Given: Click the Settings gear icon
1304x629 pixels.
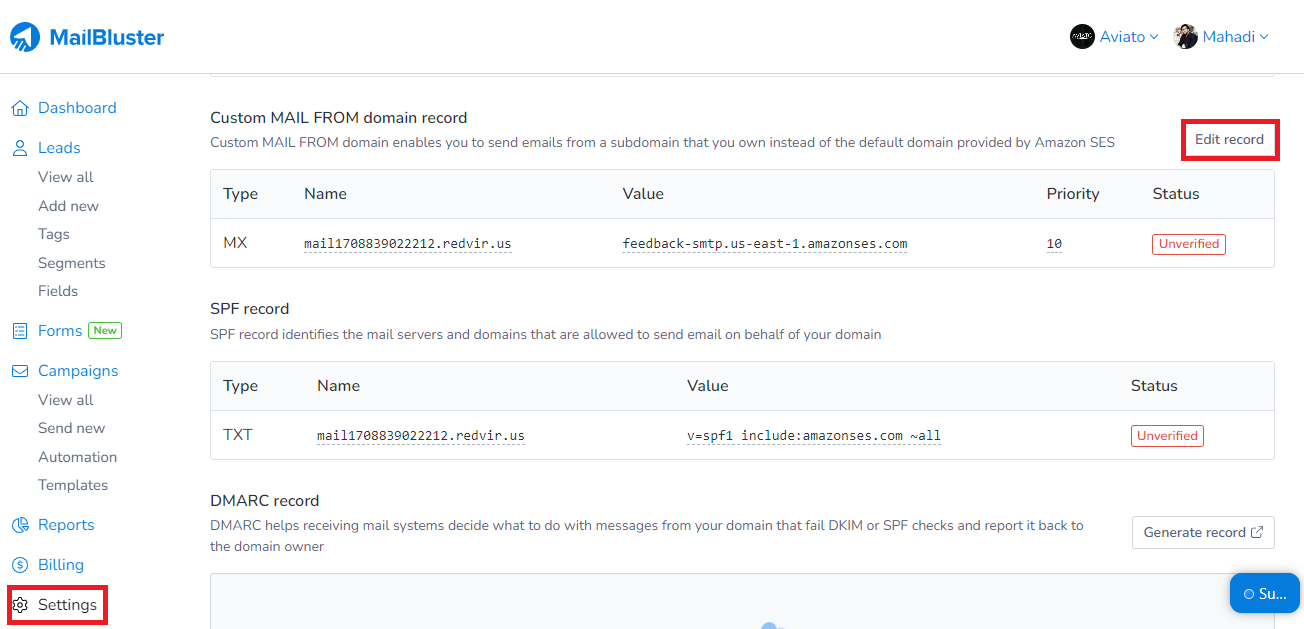Looking at the screenshot, I should pos(19,604).
